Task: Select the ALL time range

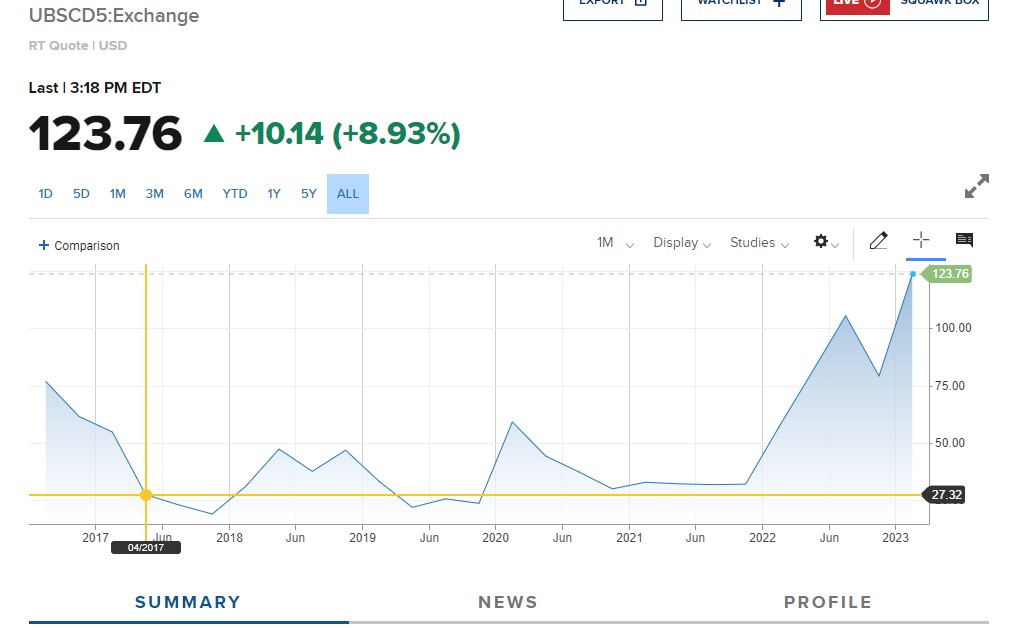Action: click(348, 194)
